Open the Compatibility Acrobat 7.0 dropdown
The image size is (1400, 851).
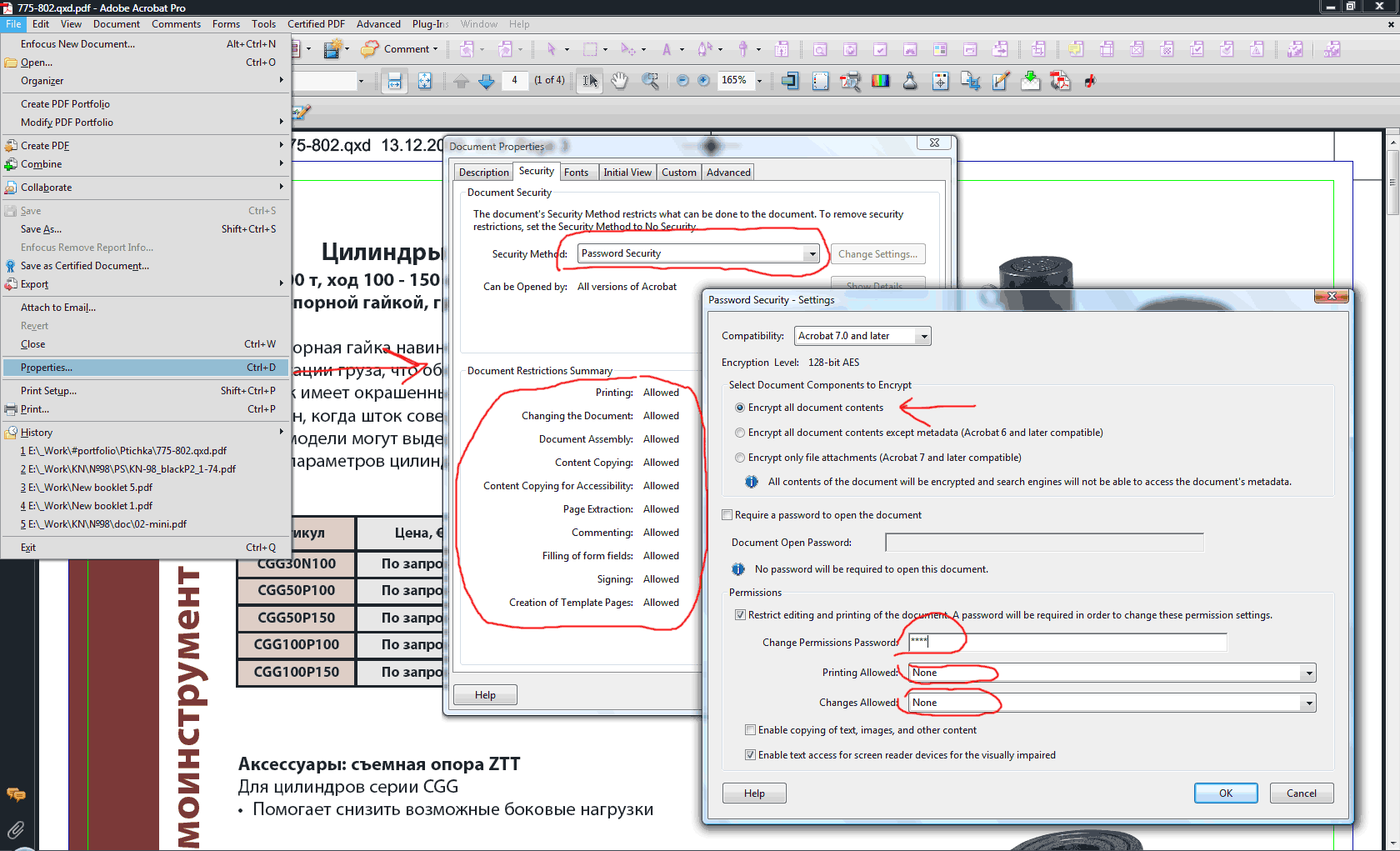pos(862,336)
